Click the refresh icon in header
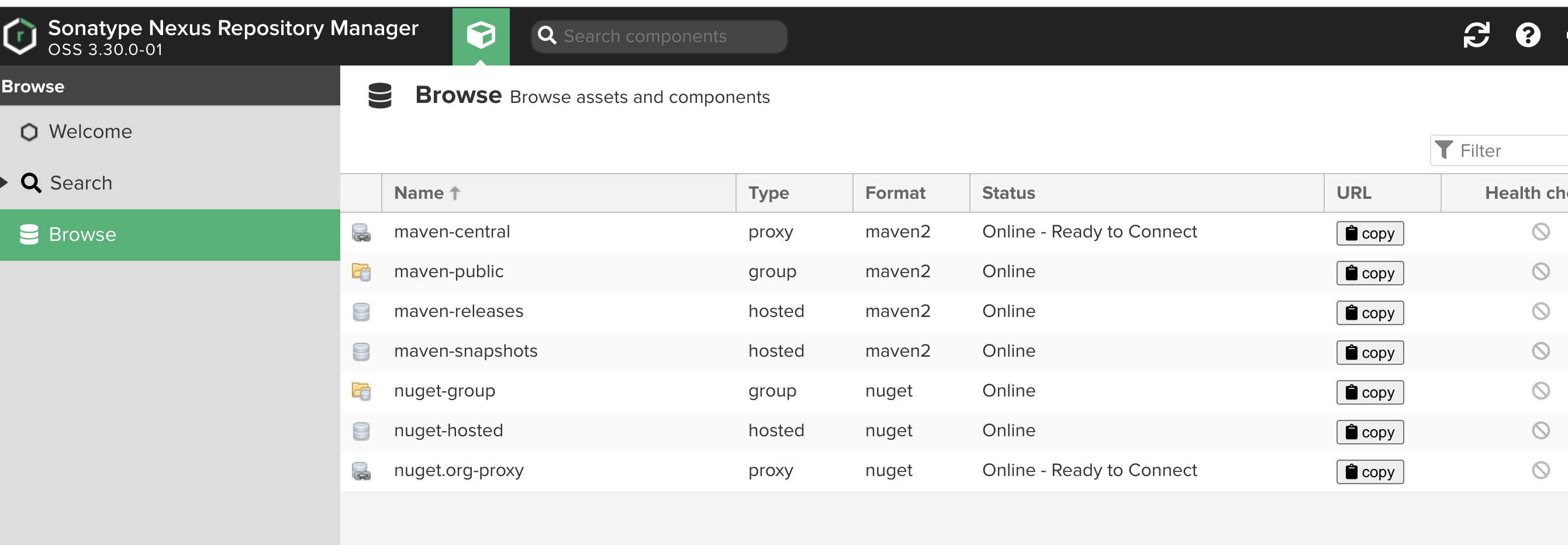Screen dimensions: 1568x545 (1477, 35)
